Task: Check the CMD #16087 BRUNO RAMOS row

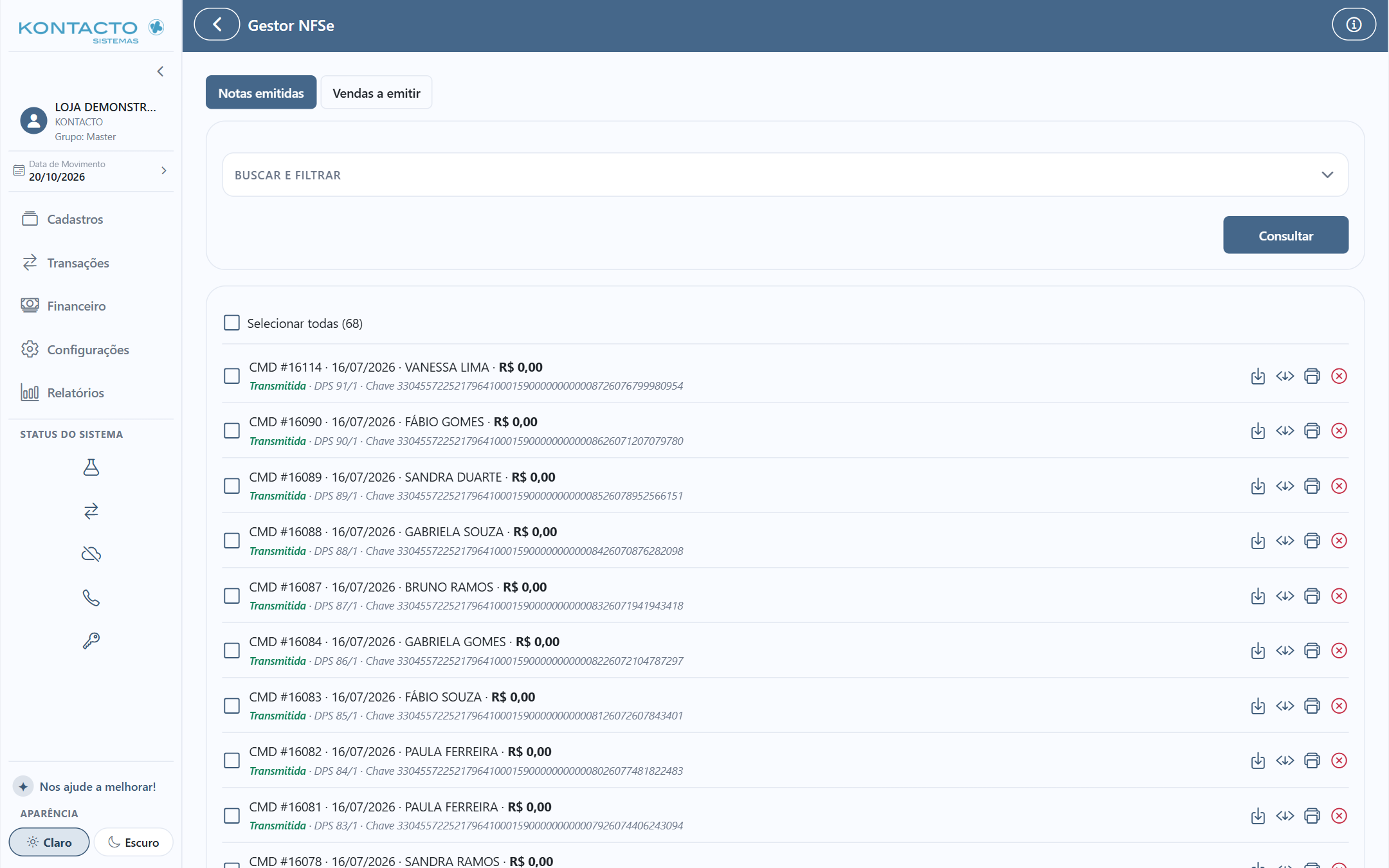Action: coord(232,596)
